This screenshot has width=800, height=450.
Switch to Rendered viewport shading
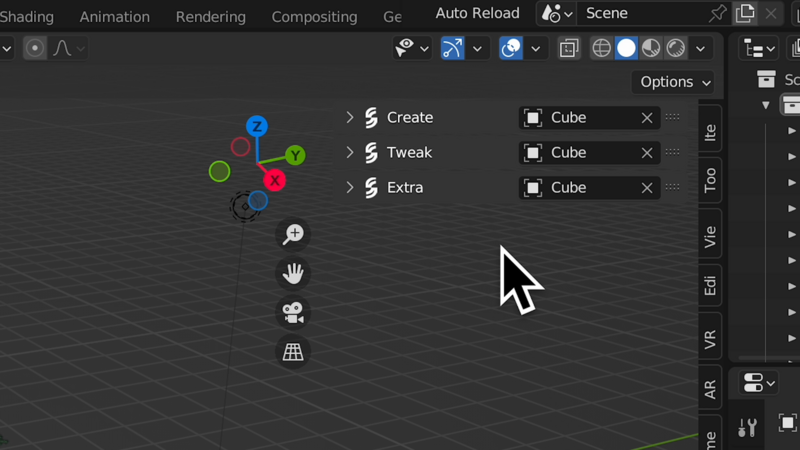[x=676, y=48]
